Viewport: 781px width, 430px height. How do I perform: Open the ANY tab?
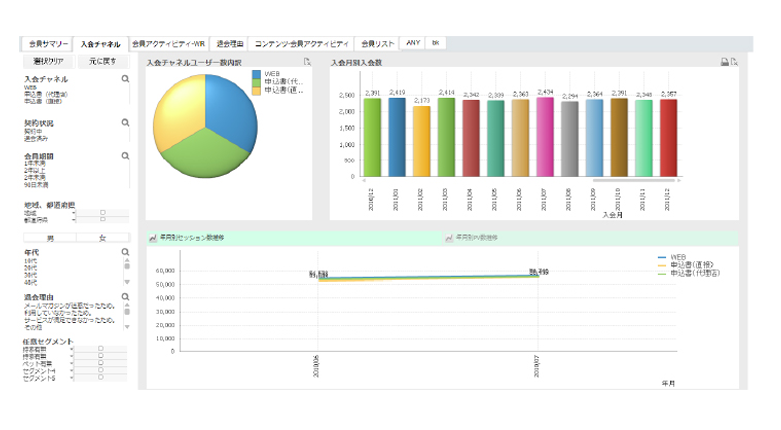click(x=413, y=43)
